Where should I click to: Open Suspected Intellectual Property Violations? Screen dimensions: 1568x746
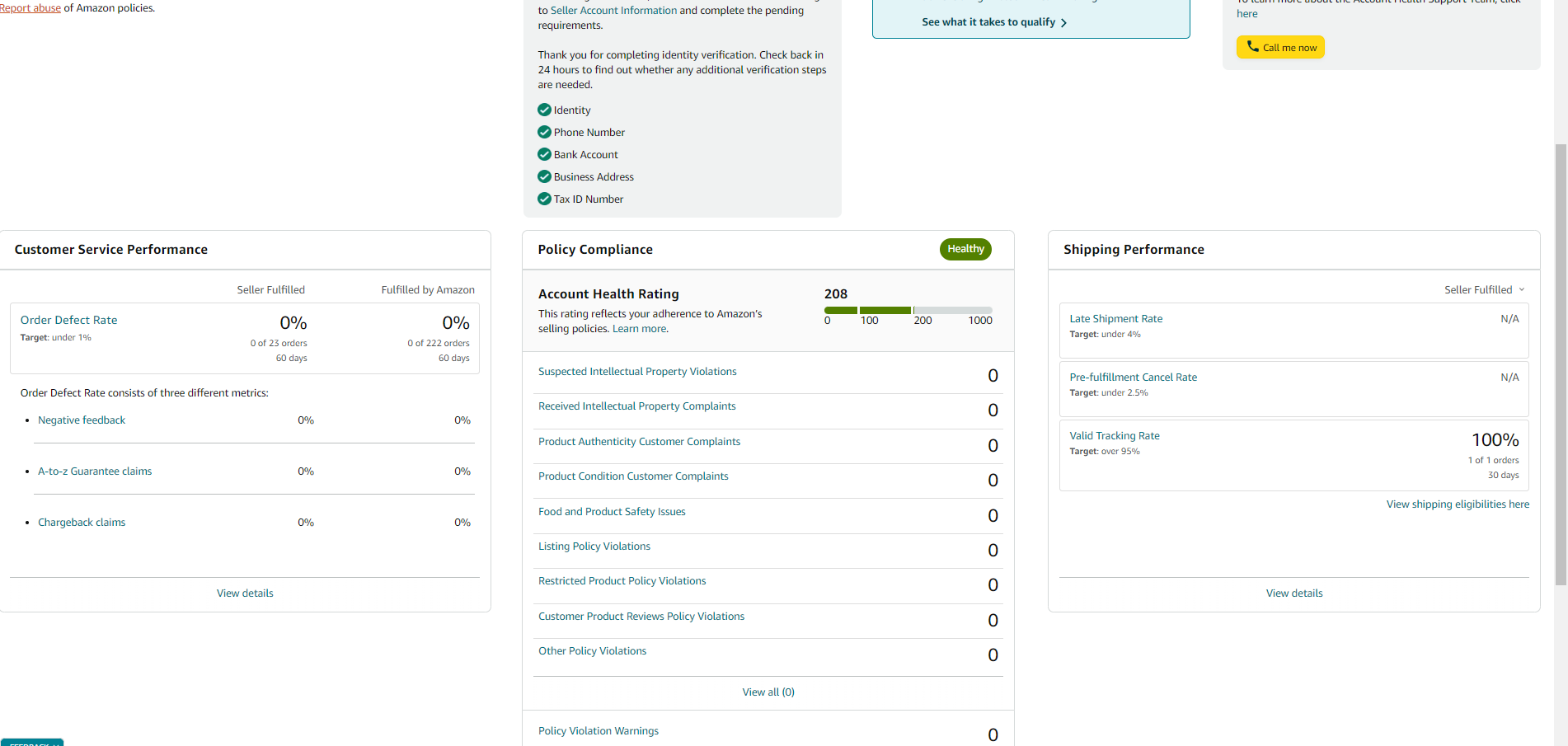pyautogui.click(x=637, y=372)
